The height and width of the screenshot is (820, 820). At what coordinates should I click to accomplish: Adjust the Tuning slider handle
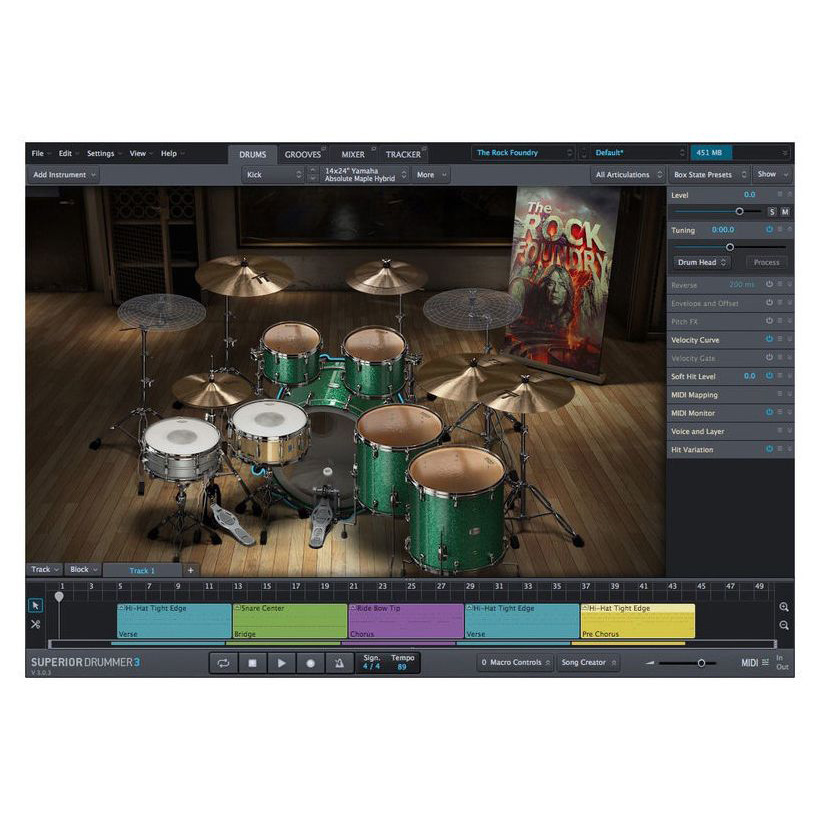(x=730, y=247)
